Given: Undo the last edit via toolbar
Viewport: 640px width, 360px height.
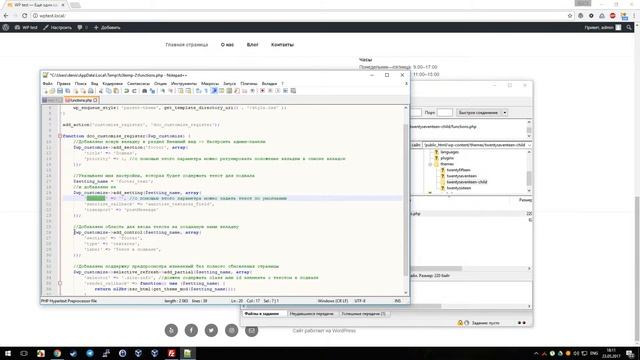Looking at the screenshot, I should click(126, 91).
